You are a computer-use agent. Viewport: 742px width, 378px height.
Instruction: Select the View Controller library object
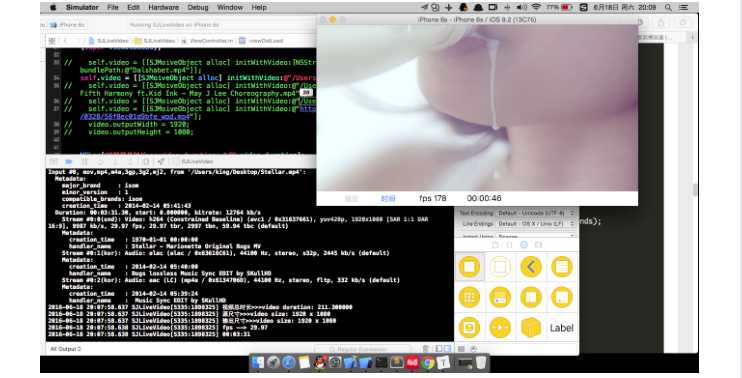click(x=469, y=267)
